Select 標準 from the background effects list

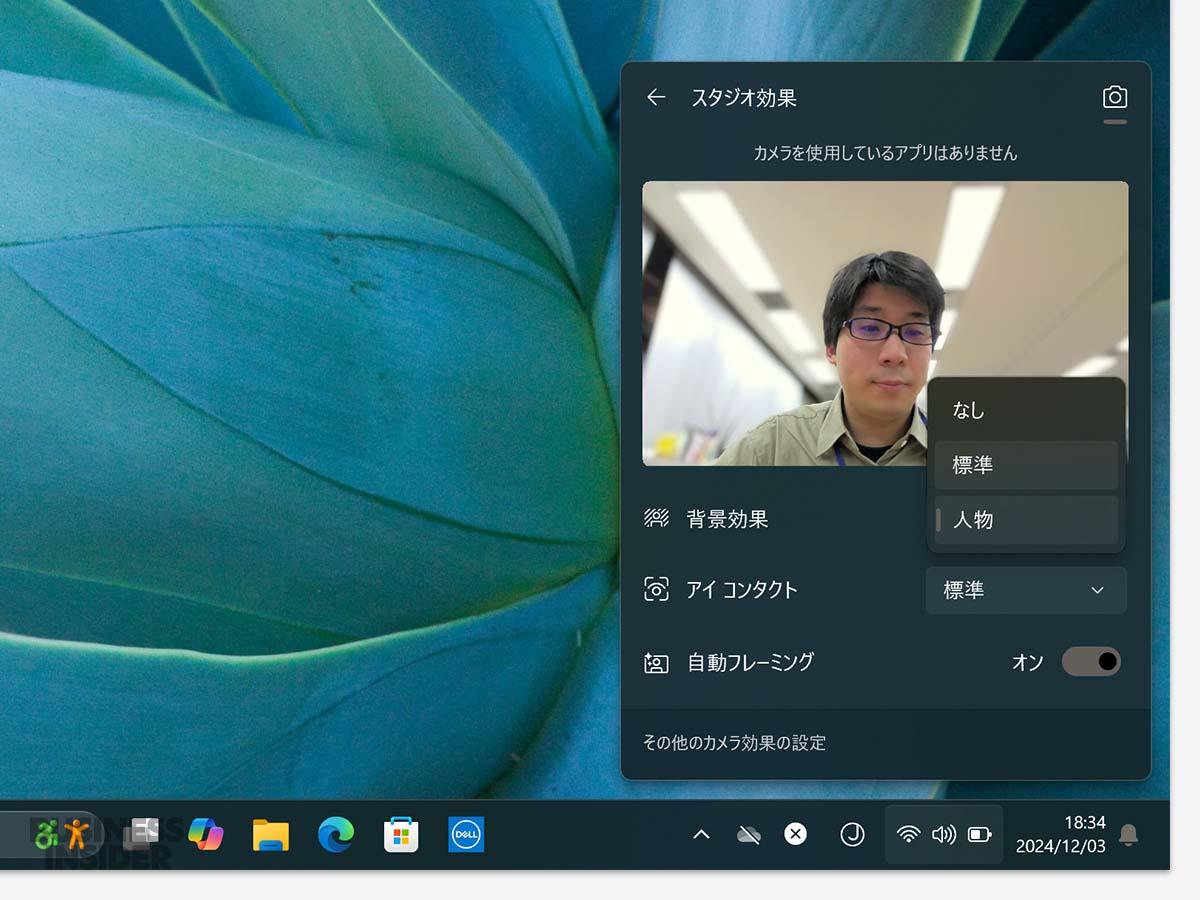point(1025,464)
